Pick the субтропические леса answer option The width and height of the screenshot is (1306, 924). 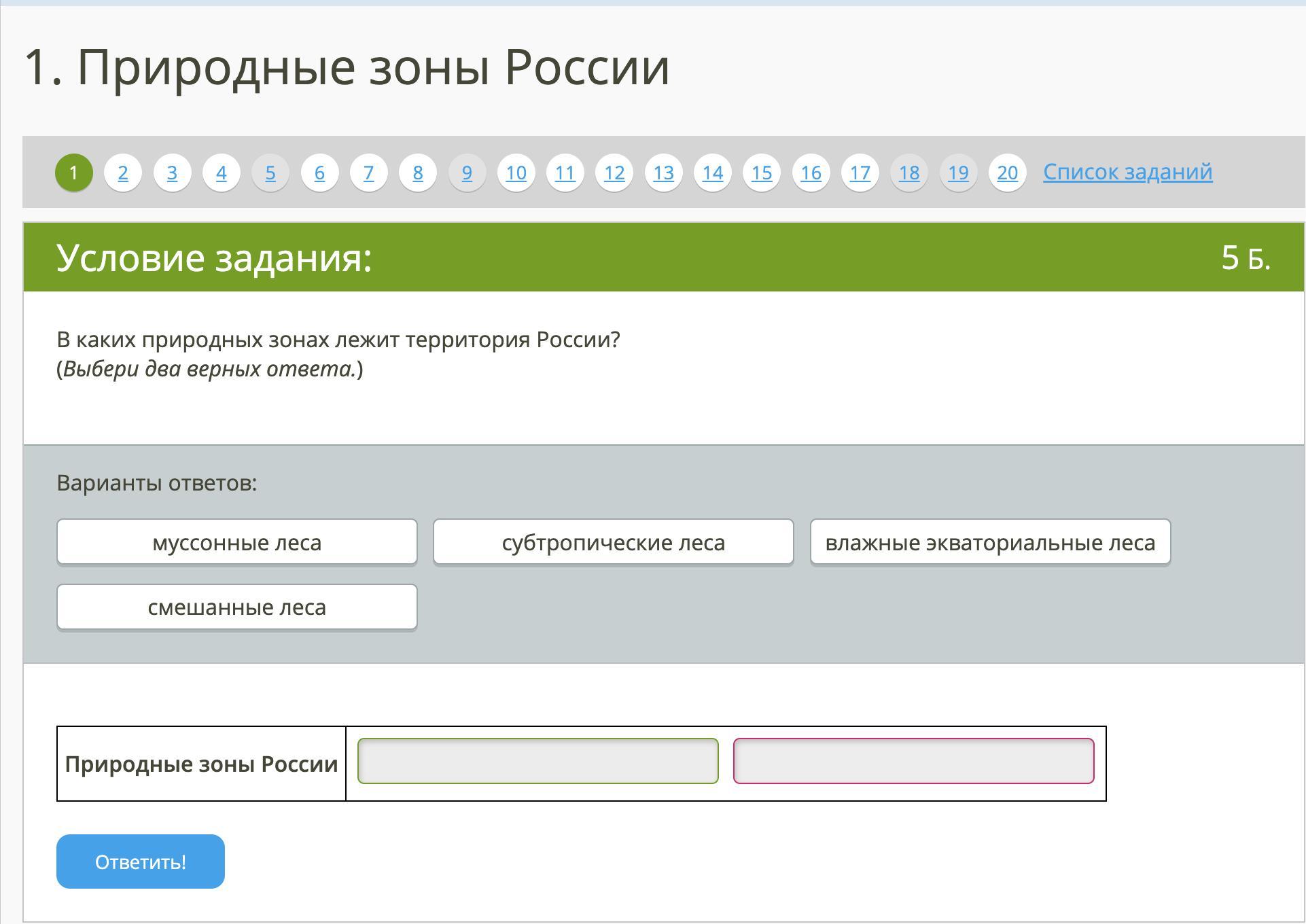(x=613, y=542)
